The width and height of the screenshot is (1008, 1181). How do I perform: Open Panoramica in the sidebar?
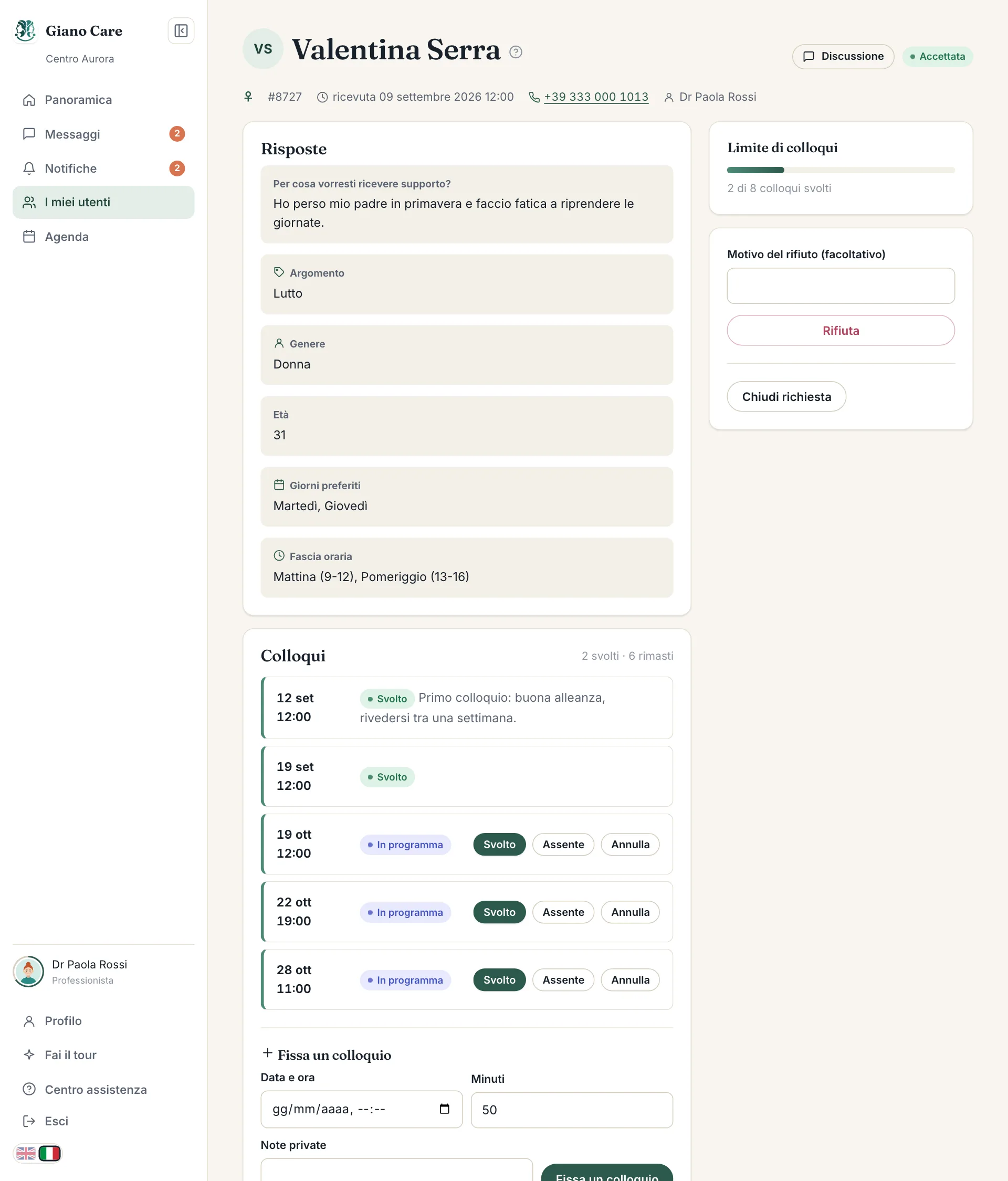[103, 100]
